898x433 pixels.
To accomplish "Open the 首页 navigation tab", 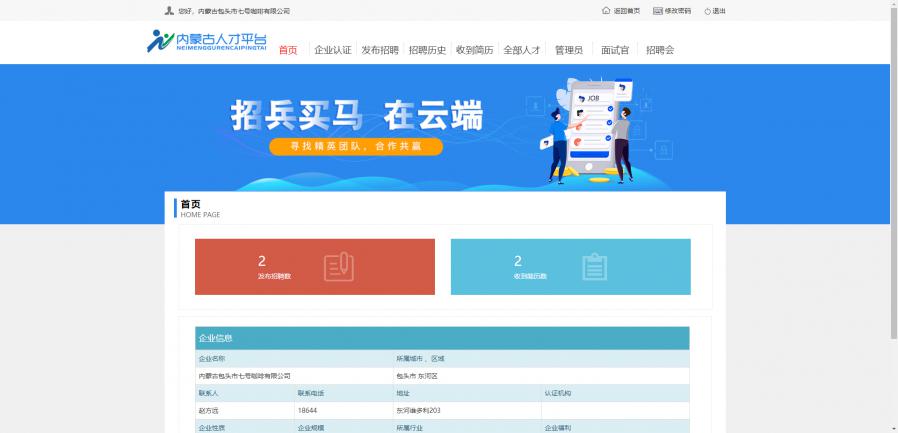I will pos(288,50).
